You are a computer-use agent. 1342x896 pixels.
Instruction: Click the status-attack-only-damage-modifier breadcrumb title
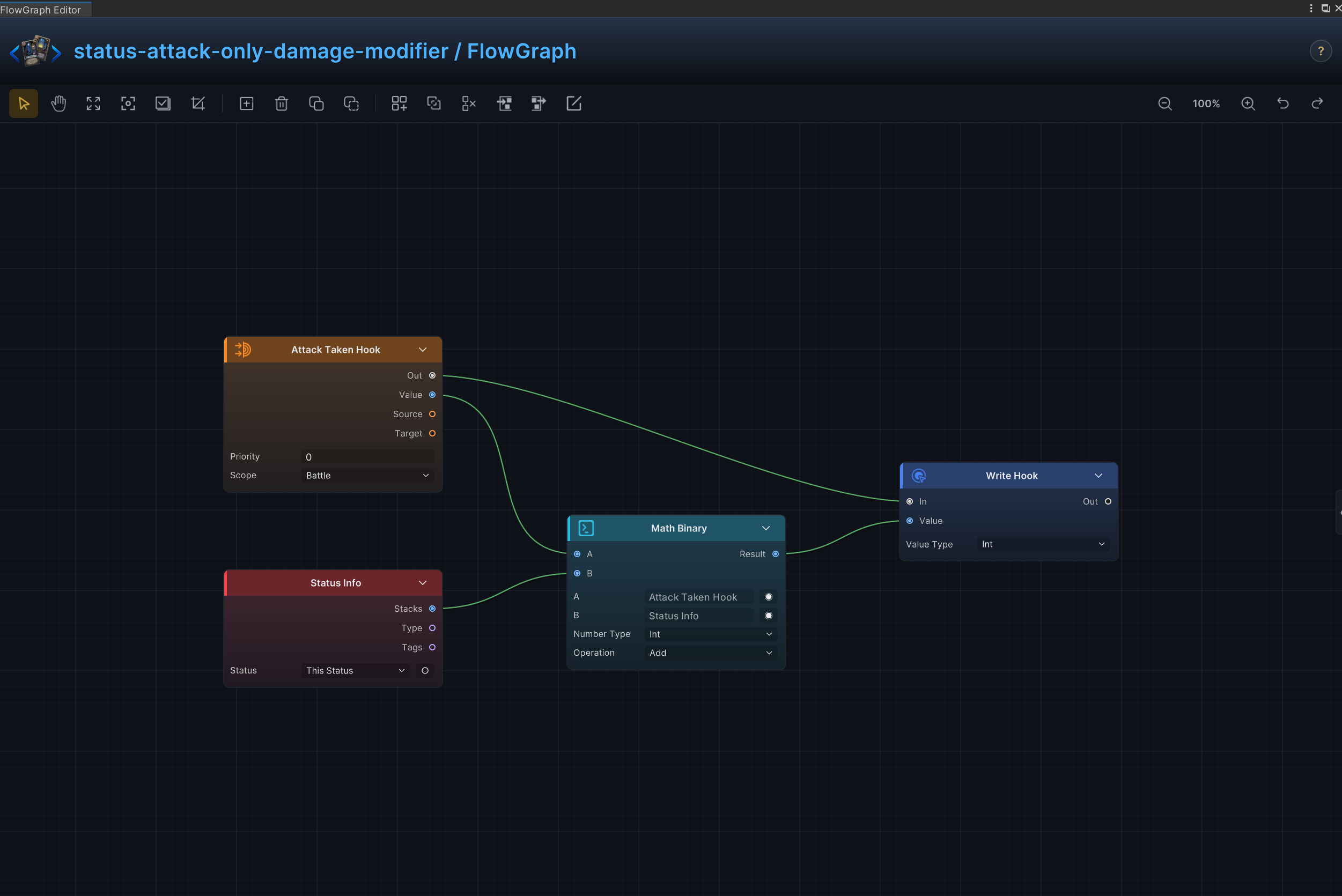coord(261,51)
